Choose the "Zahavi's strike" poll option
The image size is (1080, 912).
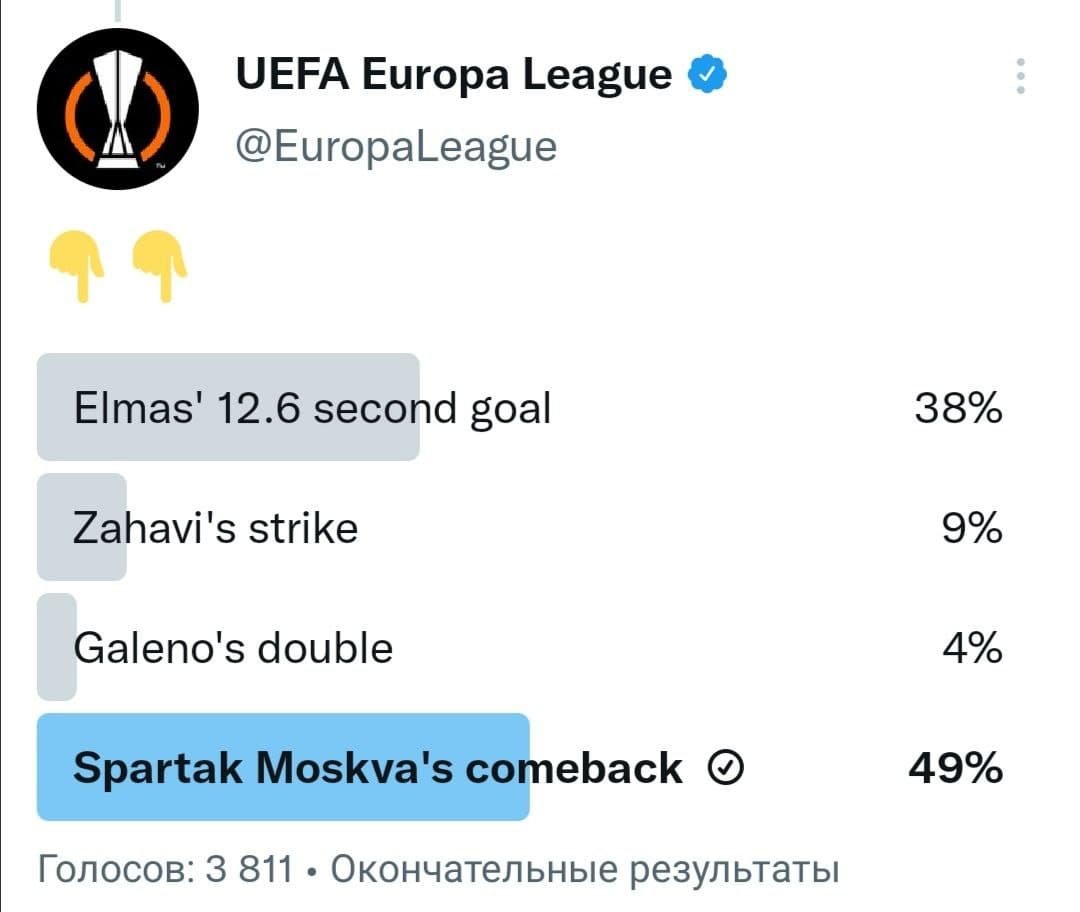216,528
